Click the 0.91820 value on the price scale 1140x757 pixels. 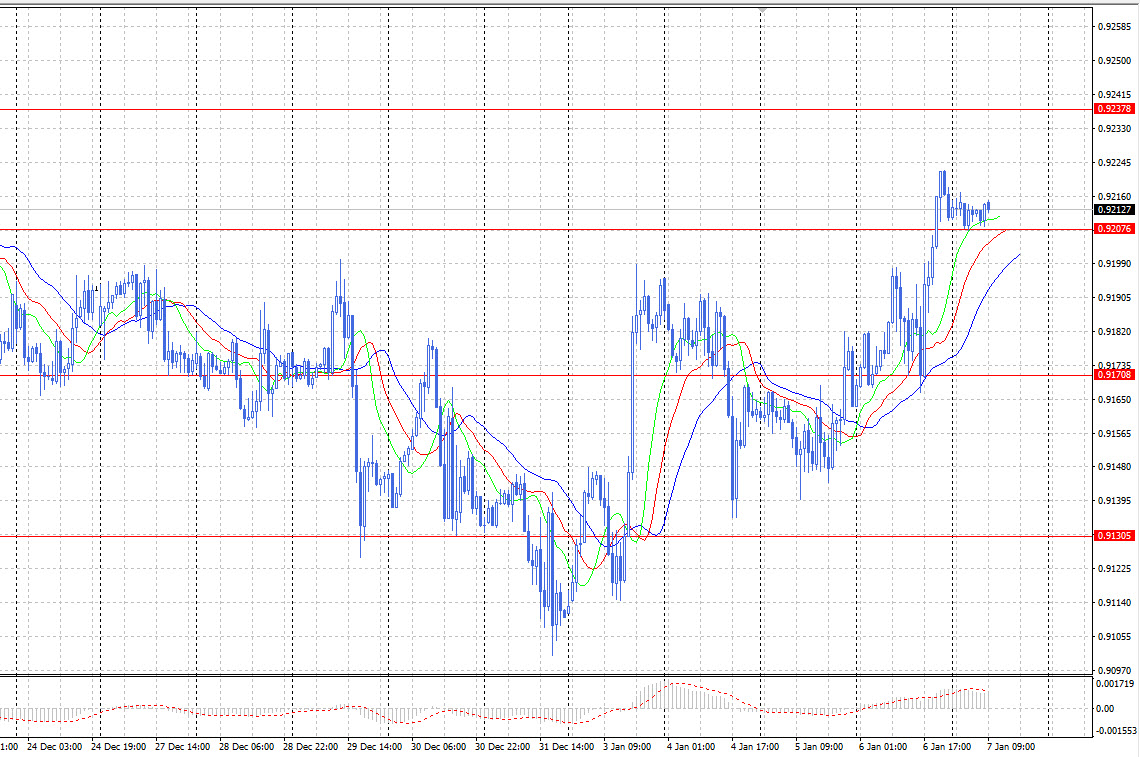(1114, 332)
